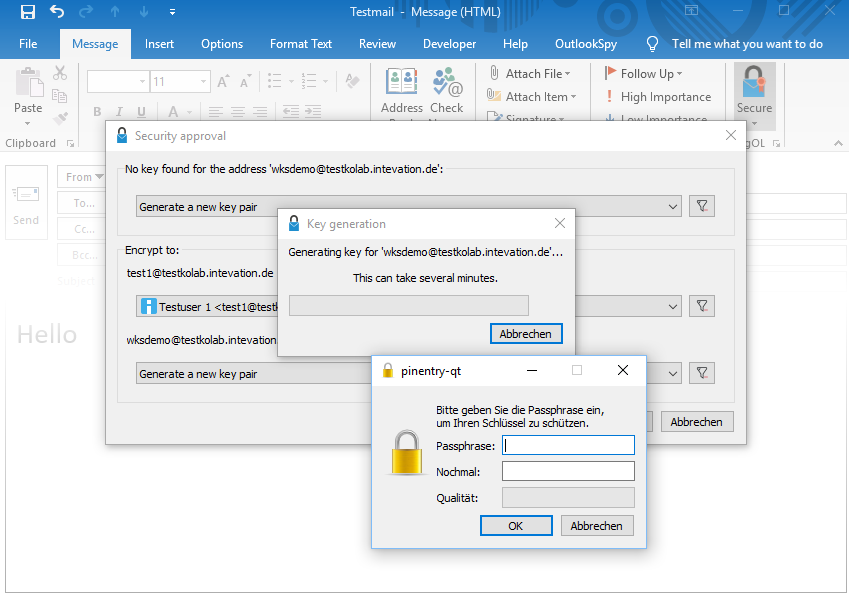Click the Secure lock icon in ribbon

754,84
